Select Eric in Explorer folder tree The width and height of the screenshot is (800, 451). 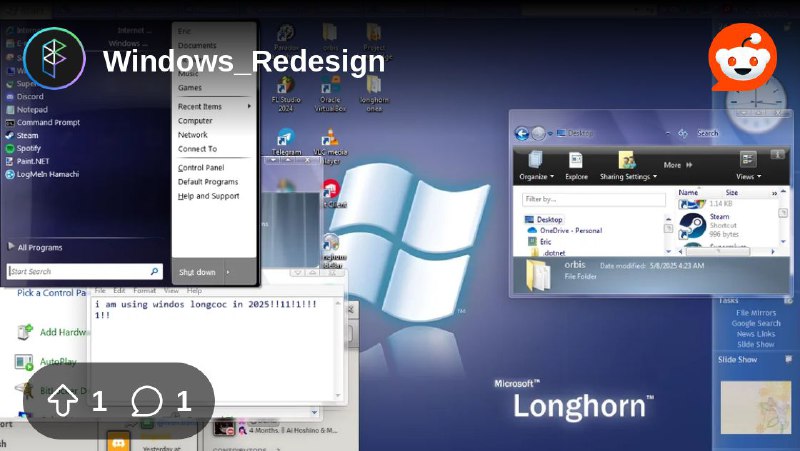540,242
